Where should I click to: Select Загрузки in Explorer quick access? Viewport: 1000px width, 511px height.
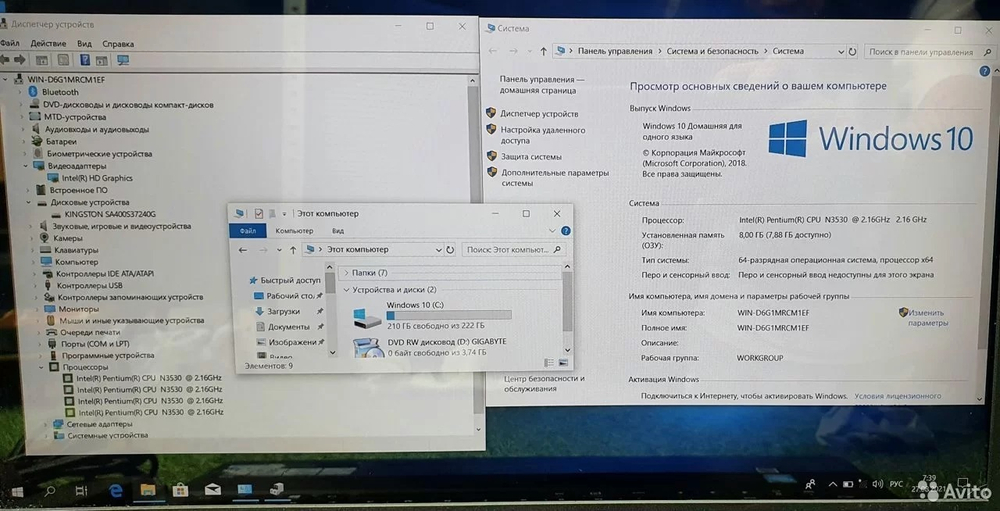pos(283,311)
